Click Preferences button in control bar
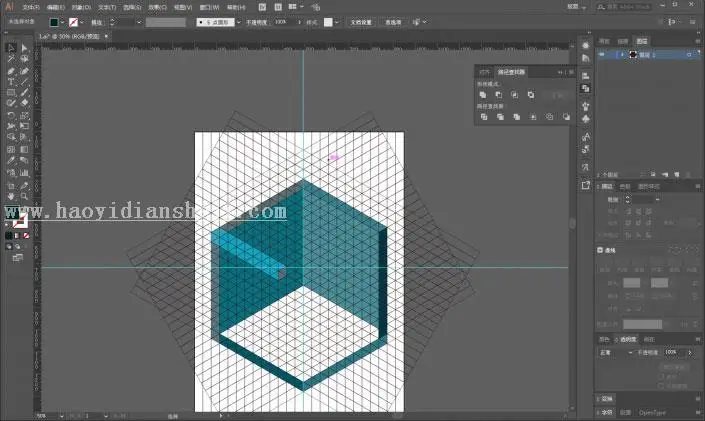The image size is (705, 421). point(393,22)
